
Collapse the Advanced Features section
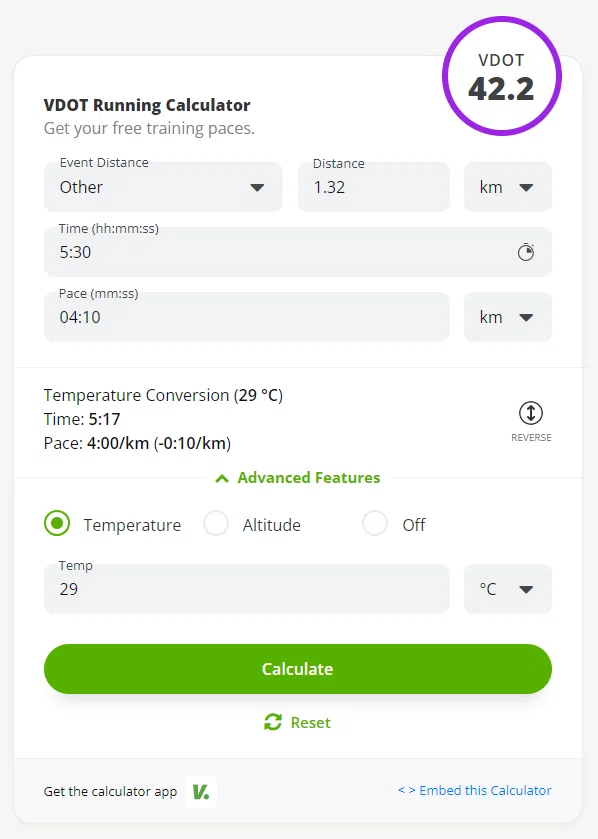pos(298,478)
